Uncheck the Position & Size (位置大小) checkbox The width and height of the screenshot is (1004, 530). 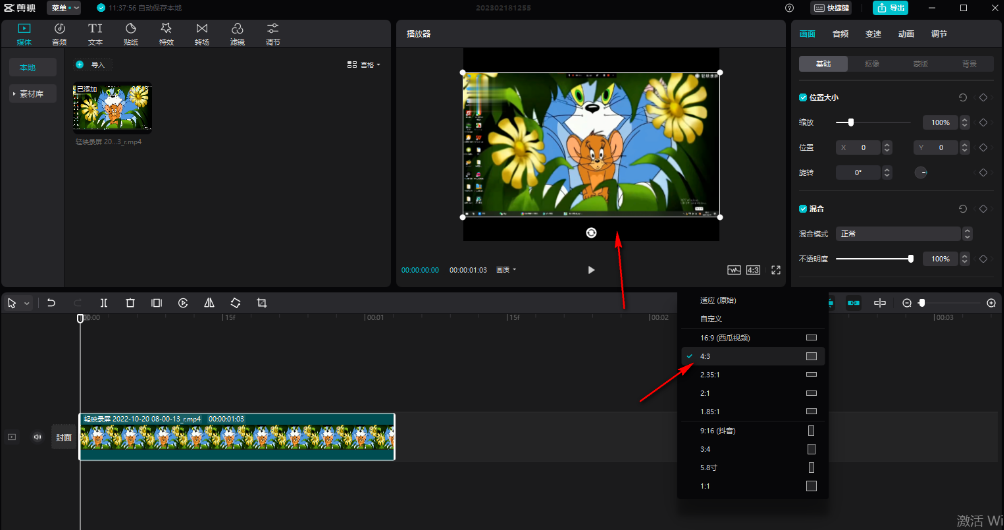pos(803,98)
